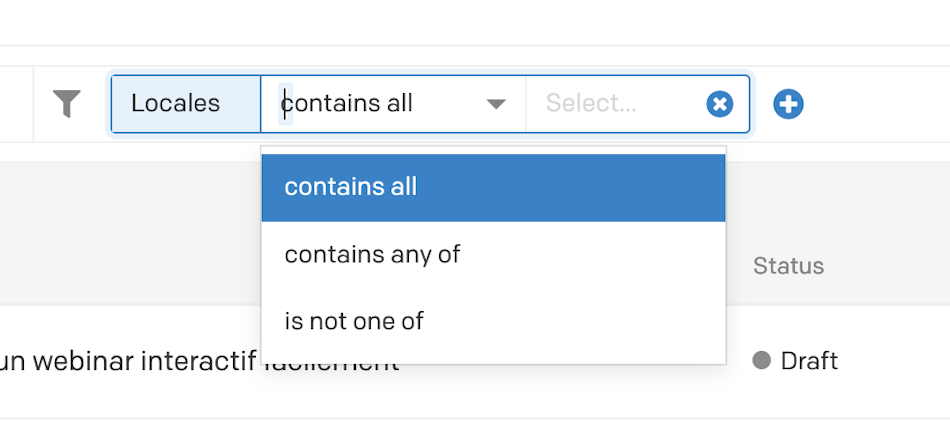Collapse the operator dropdown via gray arrow
The image size is (950, 425).
point(496,104)
